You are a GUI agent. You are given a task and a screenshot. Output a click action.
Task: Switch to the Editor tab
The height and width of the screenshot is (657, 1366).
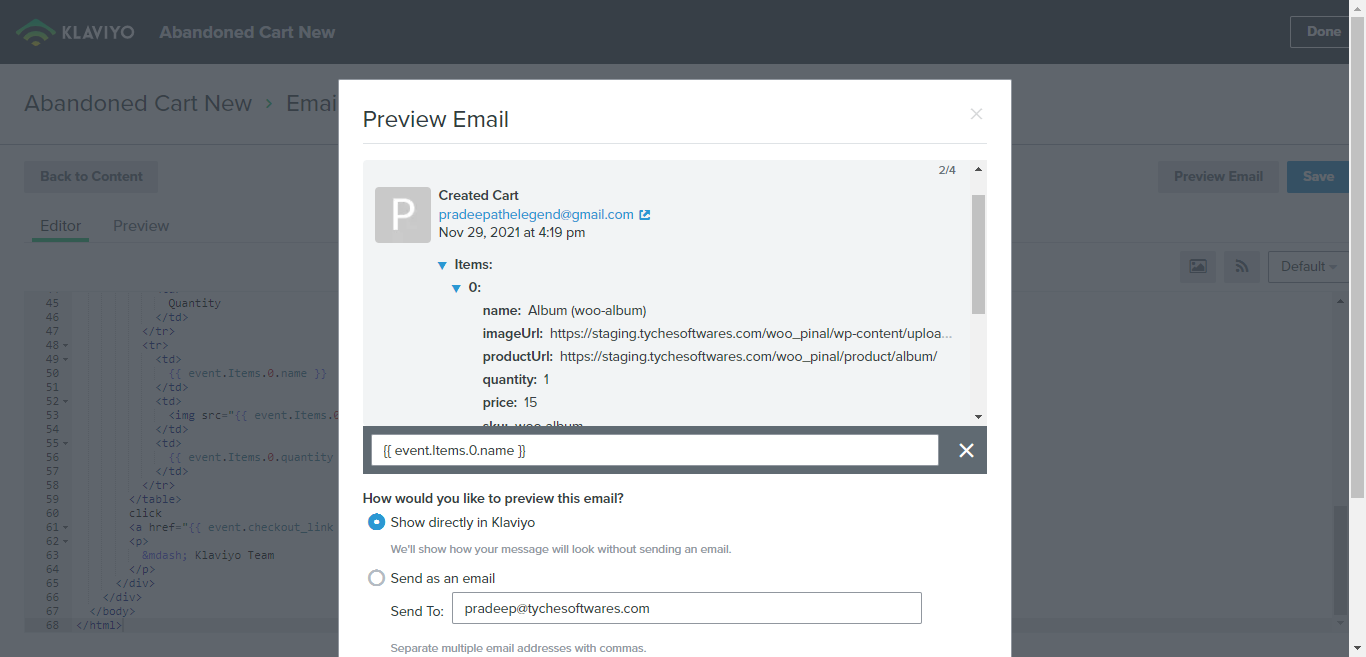(60, 225)
